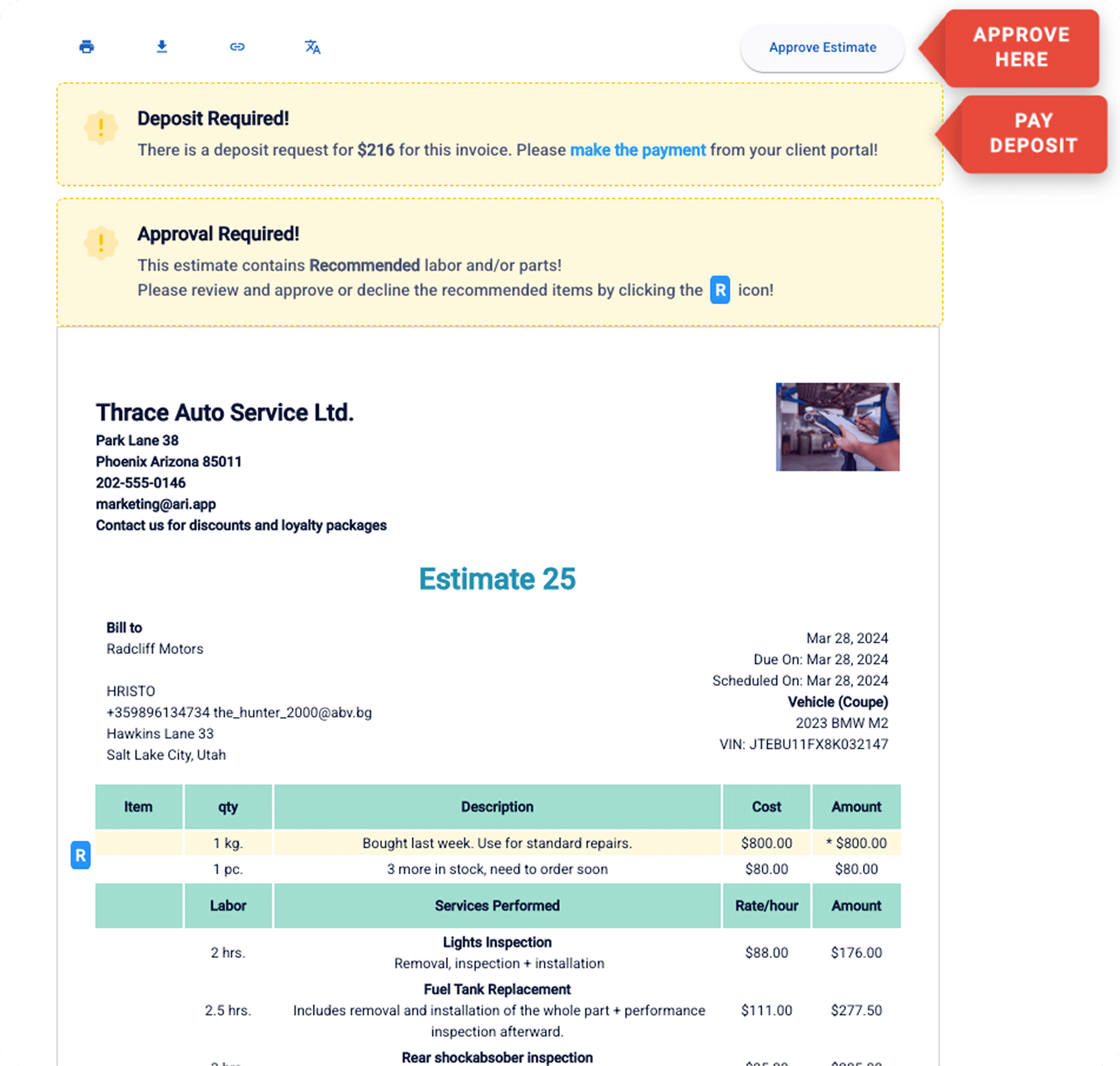Click the Approval Required warning icon
The height and width of the screenshot is (1066, 1120).
point(101,243)
